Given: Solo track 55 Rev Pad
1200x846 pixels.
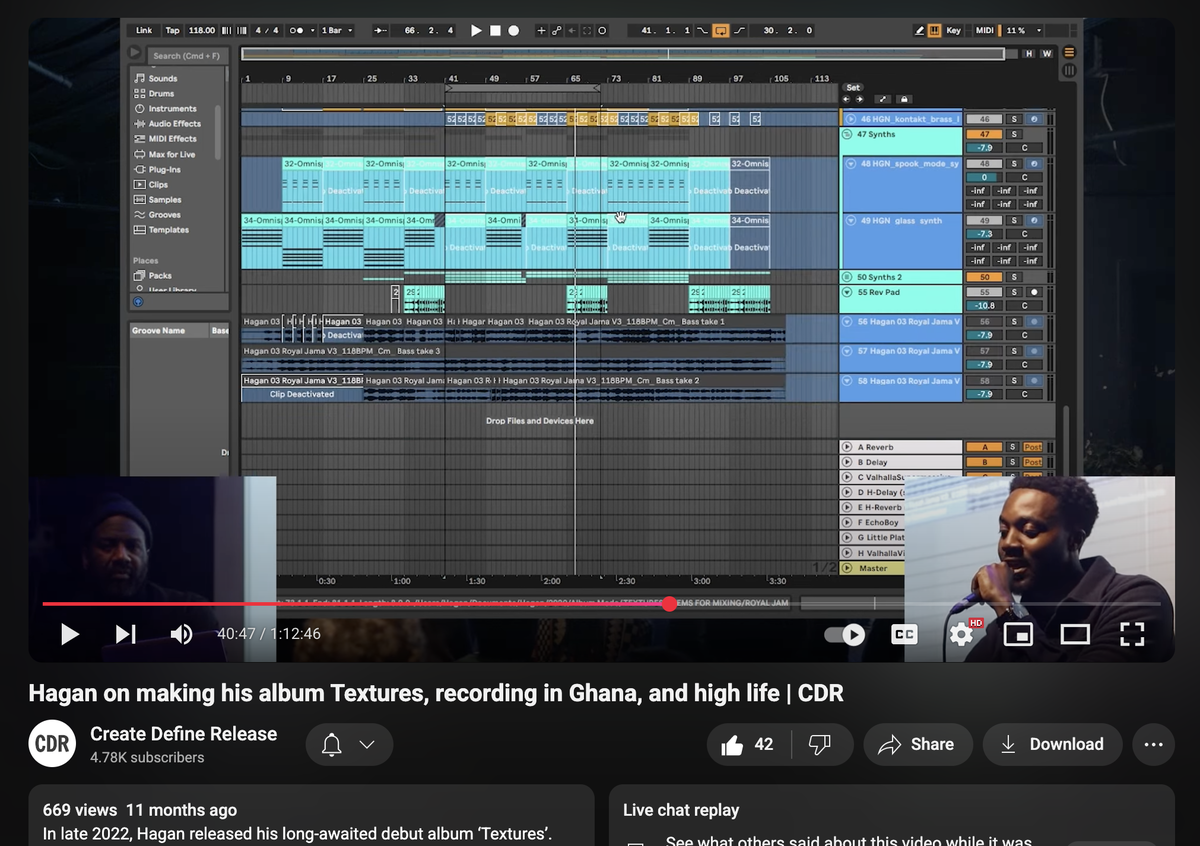Looking at the screenshot, I should [x=1013, y=292].
